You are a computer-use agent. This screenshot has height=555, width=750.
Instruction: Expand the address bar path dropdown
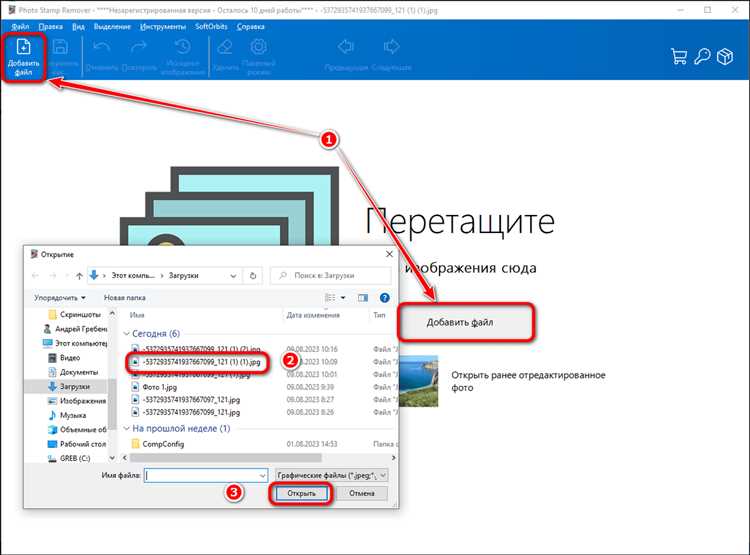click(x=233, y=276)
